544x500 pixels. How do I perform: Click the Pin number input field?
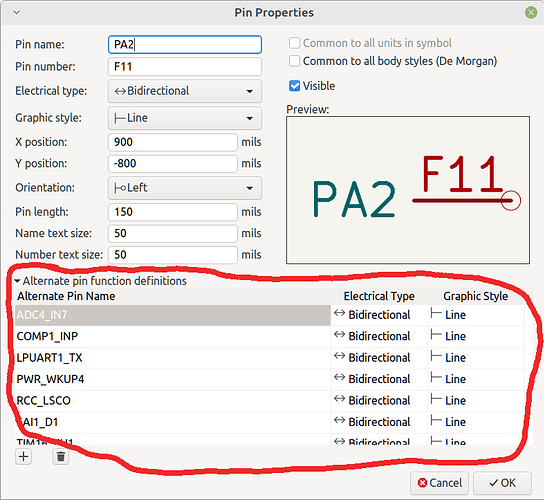[185, 66]
